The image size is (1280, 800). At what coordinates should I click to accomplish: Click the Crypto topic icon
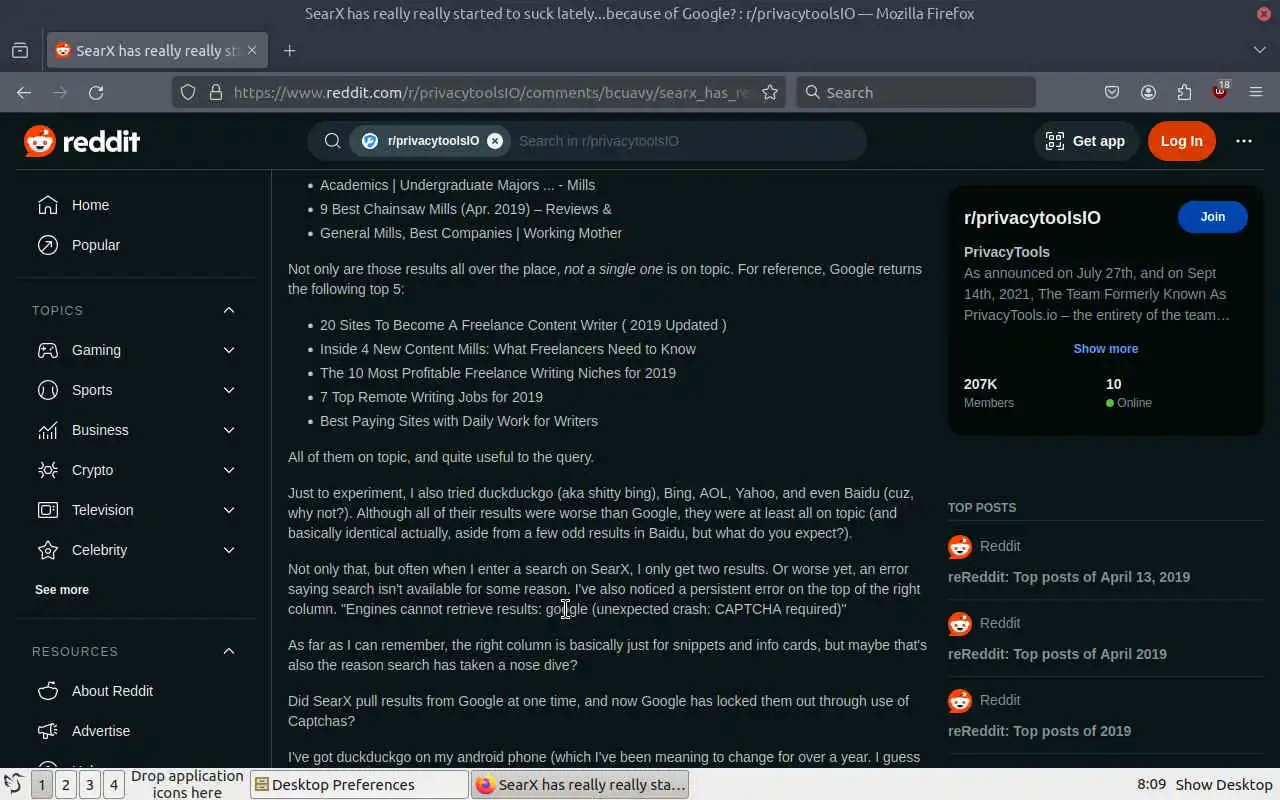click(x=48, y=470)
